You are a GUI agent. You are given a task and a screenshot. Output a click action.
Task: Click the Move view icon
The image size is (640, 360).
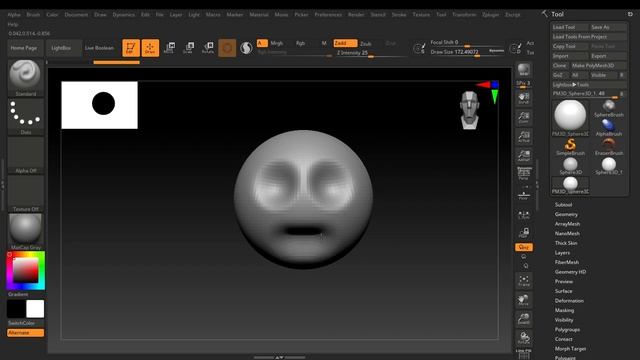point(524,300)
